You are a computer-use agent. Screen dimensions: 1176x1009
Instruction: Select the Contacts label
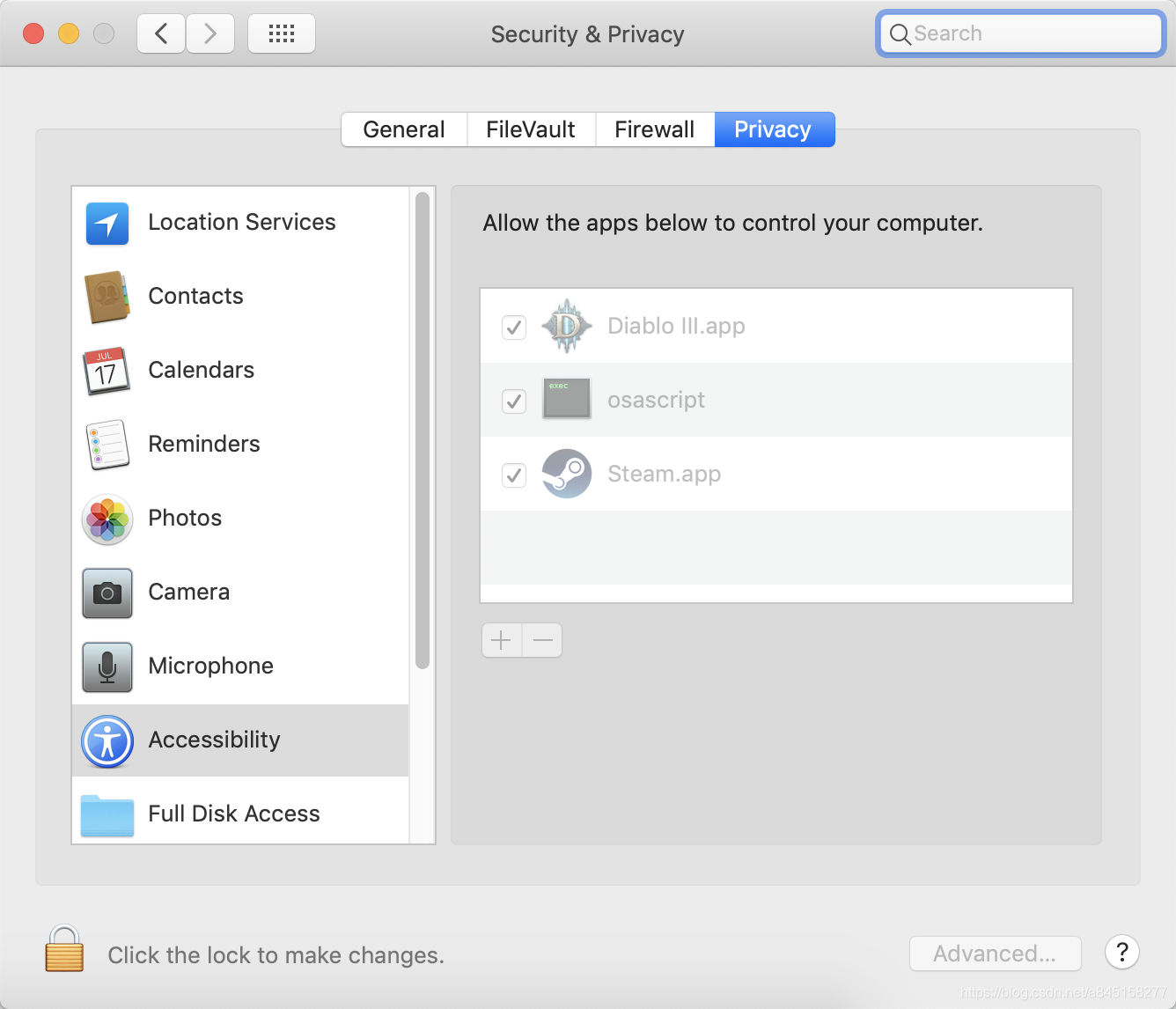(196, 296)
